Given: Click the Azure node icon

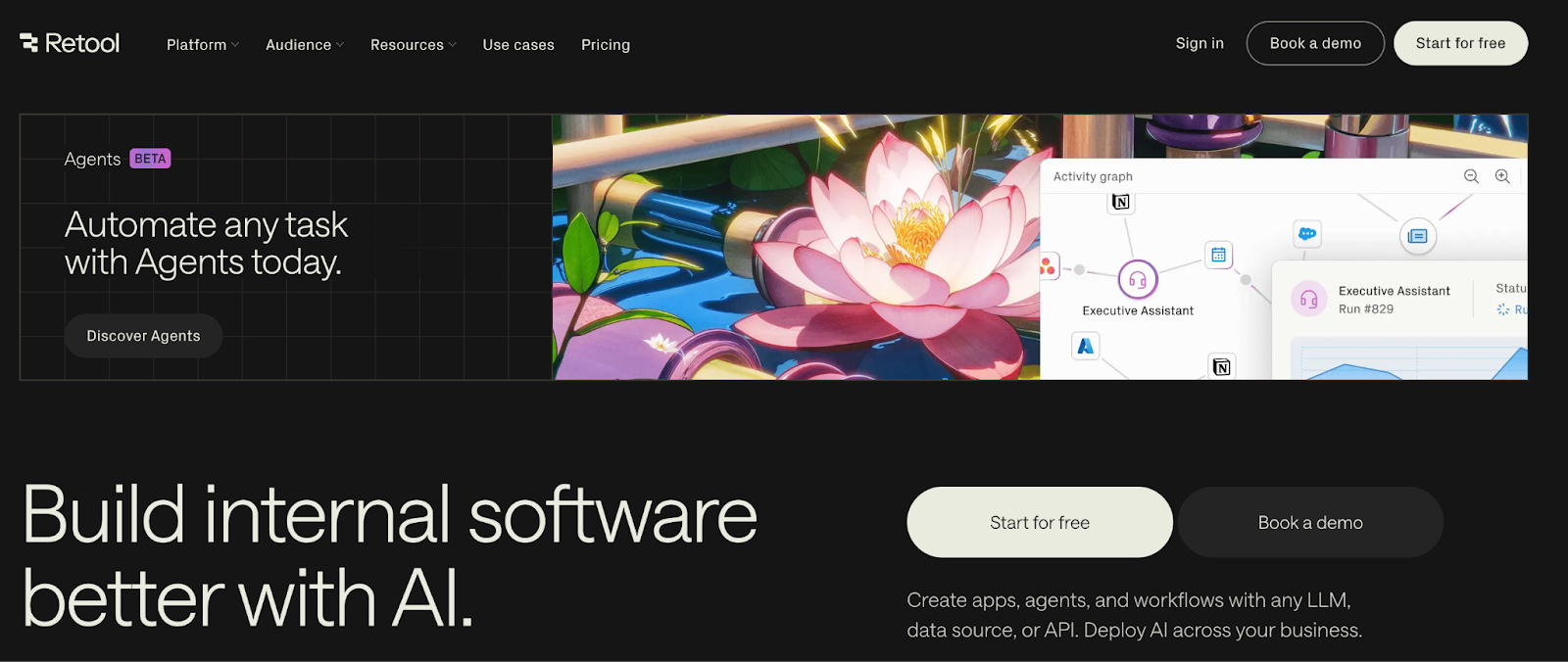Looking at the screenshot, I should (x=1086, y=346).
